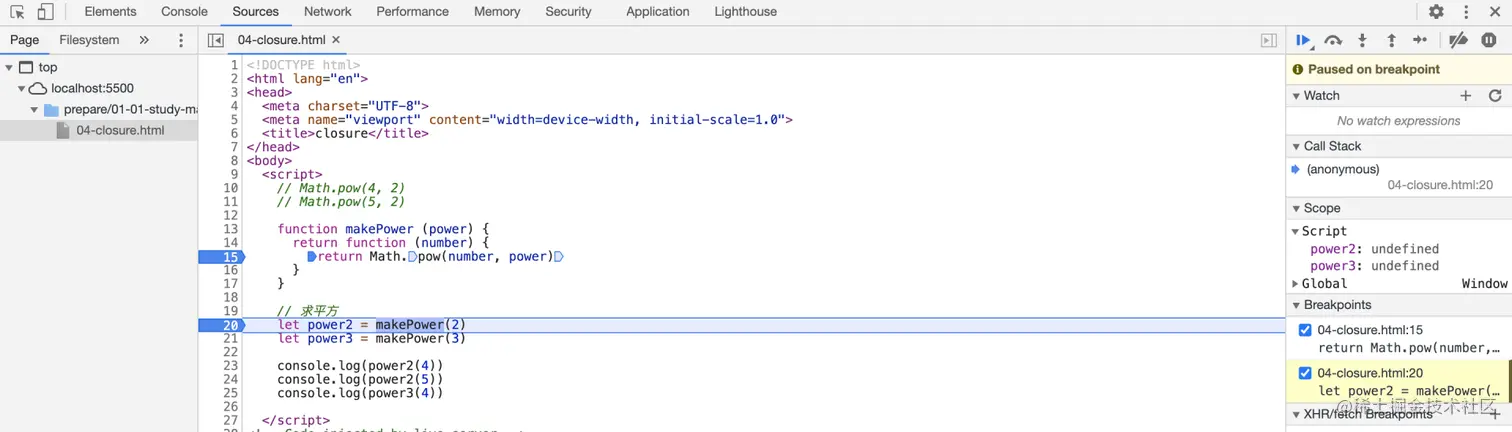Image resolution: width=1512 pixels, height=432 pixels.
Task: Collapse the Scope section
Action: coord(1296,208)
